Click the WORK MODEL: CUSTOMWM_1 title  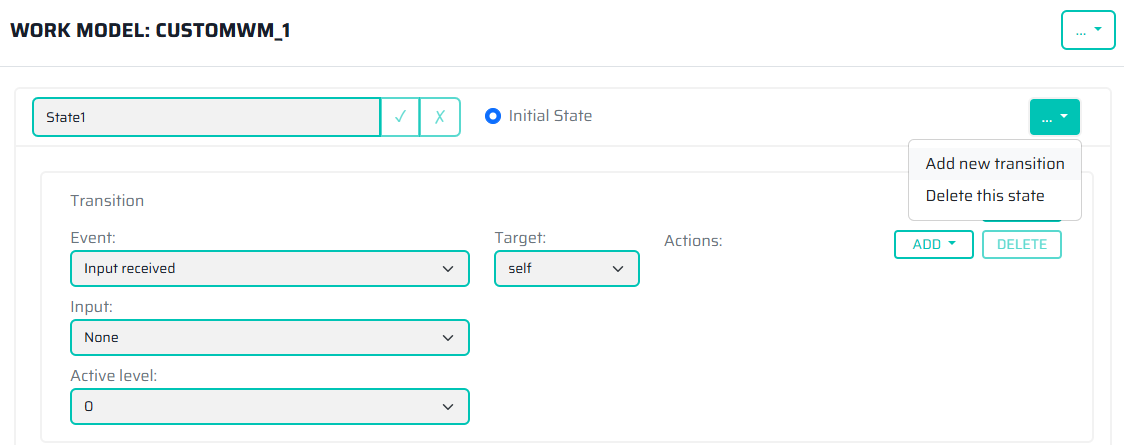click(x=150, y=31)
